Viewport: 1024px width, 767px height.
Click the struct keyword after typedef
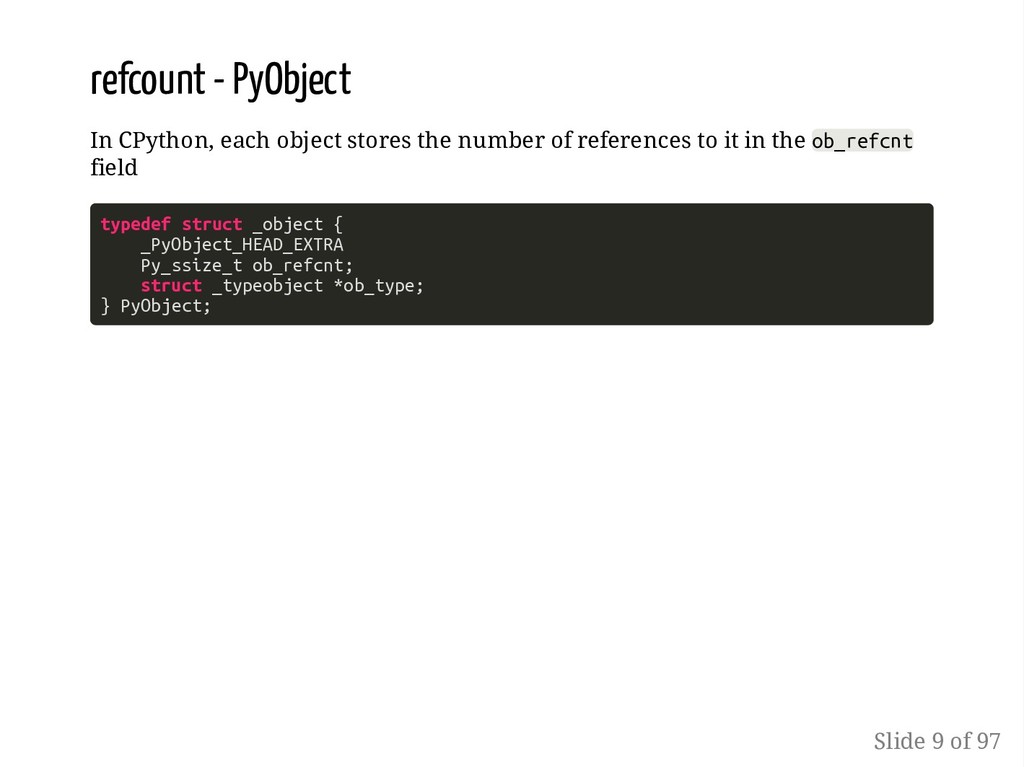click(x=212, y=225)
